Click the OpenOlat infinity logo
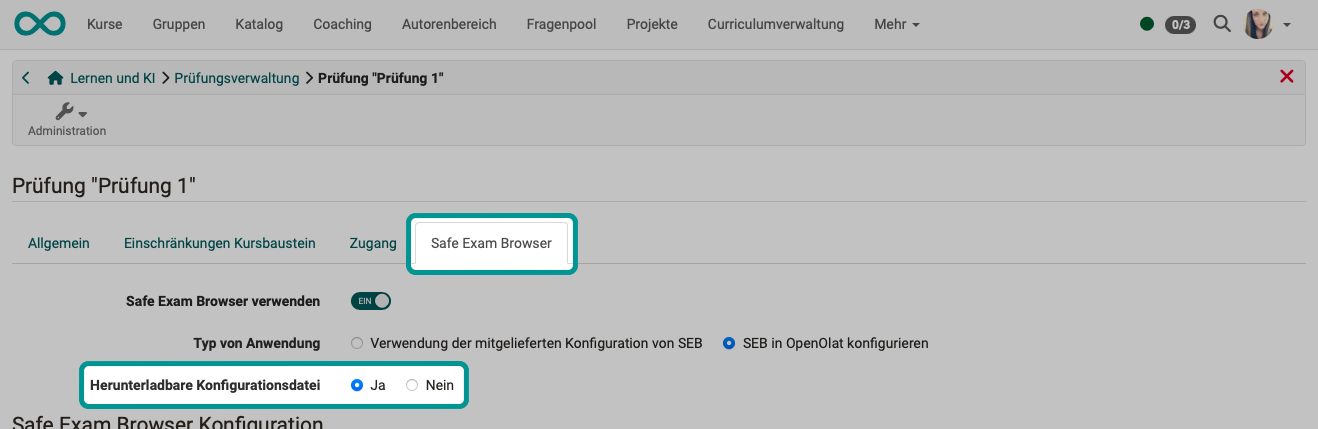Viewport: 1318px width, 429px height. click(40, 24)
